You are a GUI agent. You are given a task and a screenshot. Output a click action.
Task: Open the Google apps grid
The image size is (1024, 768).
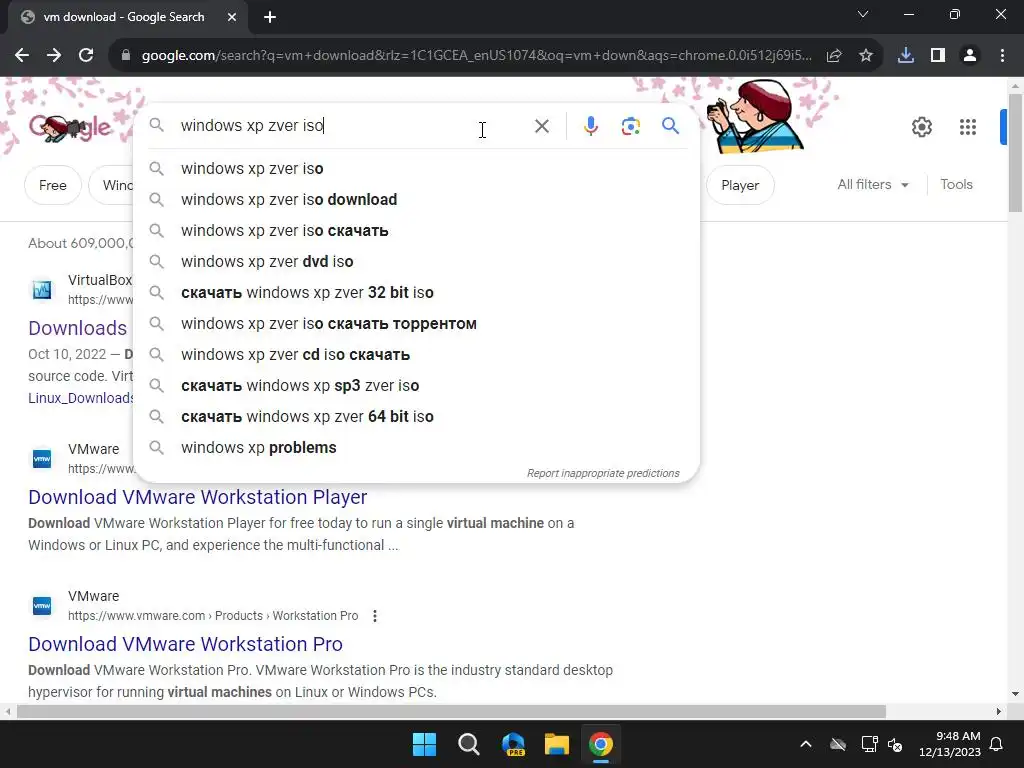pyautogui.click(x=968, y=127)
